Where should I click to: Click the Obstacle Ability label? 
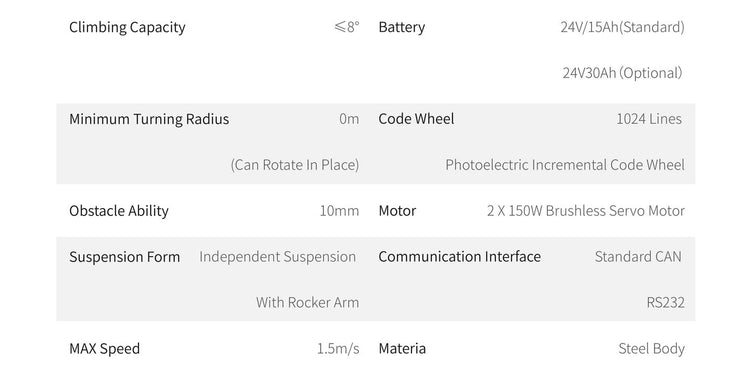pos(119,211)
